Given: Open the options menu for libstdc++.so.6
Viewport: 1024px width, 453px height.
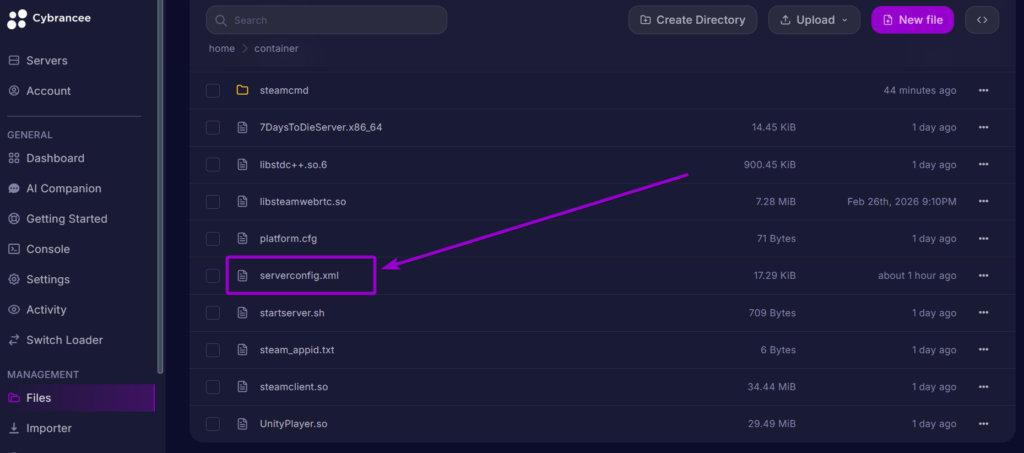Looking at the screenshot, I should pyautogui.click(x=984, y=164).
